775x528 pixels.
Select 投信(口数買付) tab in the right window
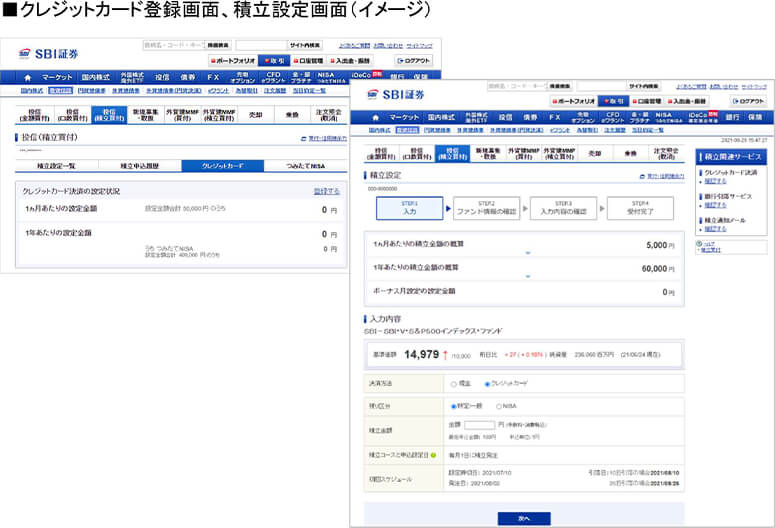(417, 154)
